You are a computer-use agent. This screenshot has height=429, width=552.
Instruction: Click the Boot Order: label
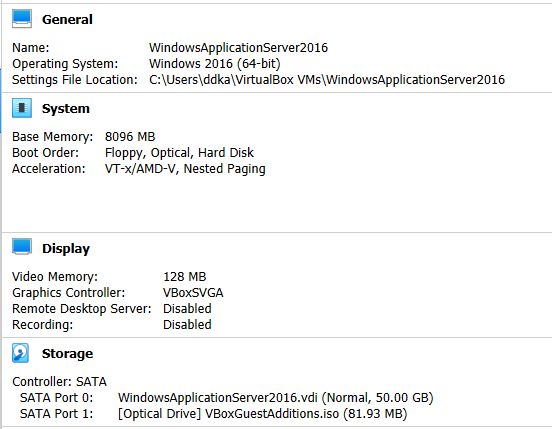(45, 153)
